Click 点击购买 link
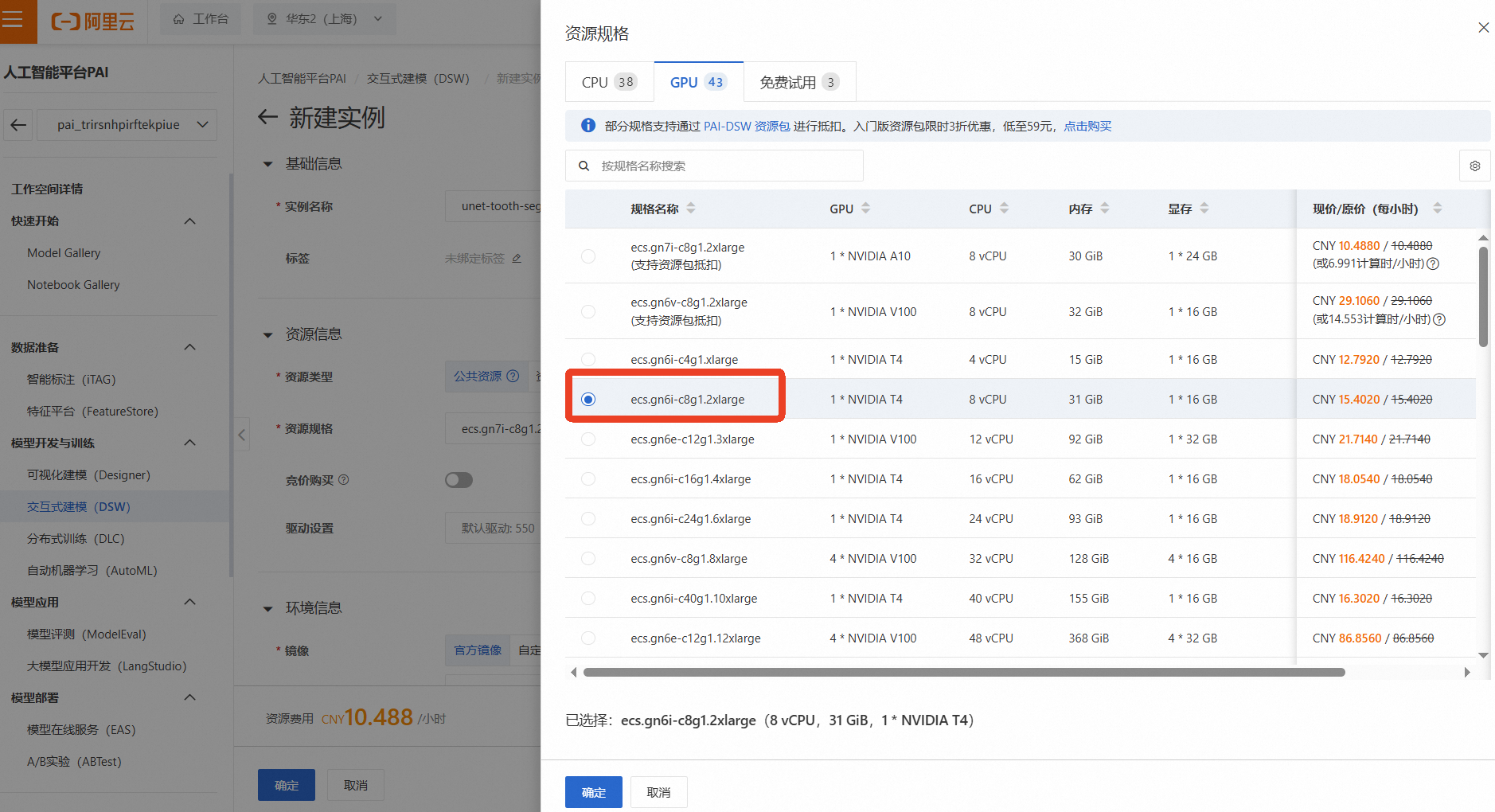This screenshot has width=1495, height=812. [x=1087, y=126]
